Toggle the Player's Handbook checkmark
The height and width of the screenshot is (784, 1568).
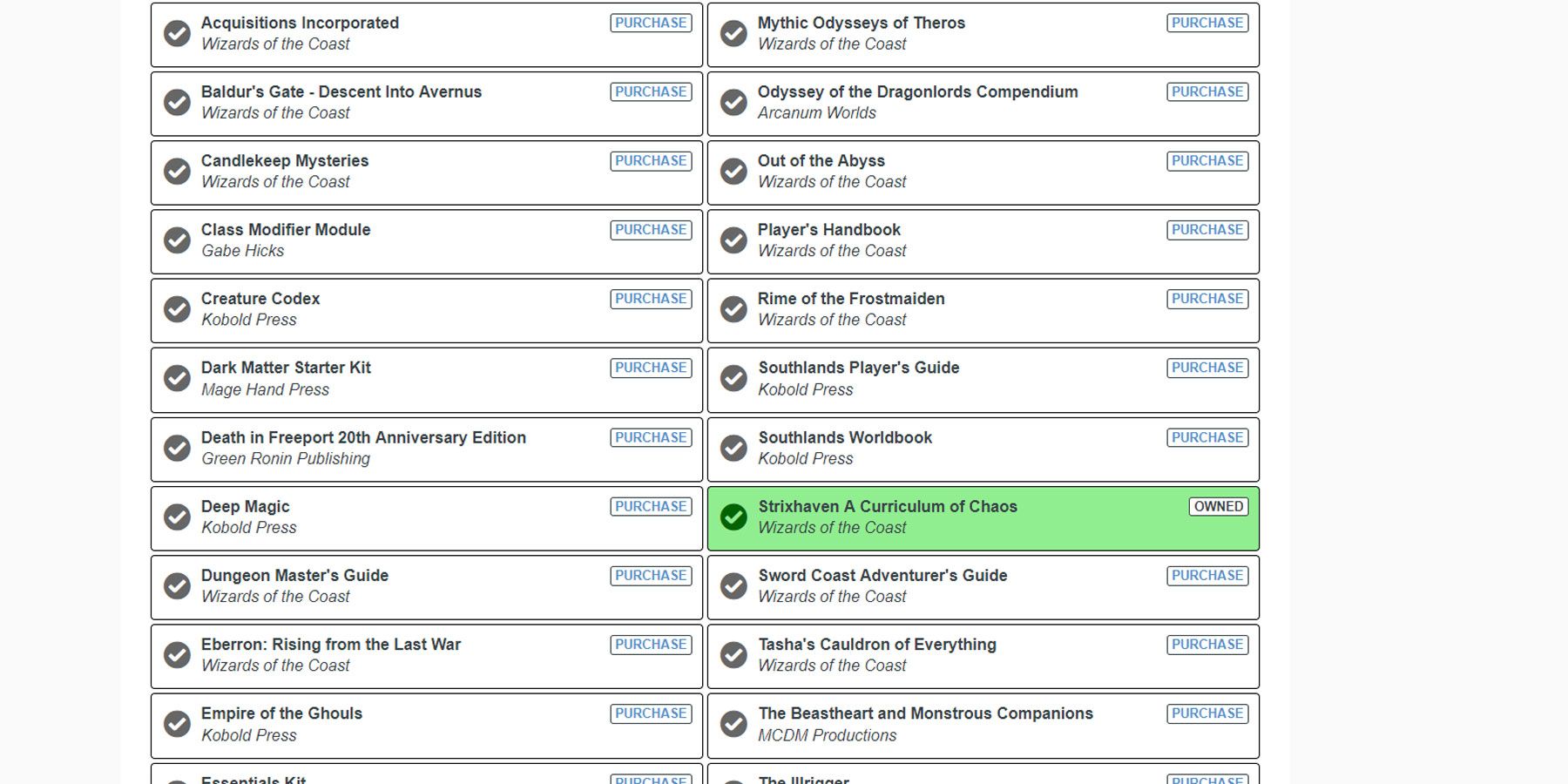point(734,240)
